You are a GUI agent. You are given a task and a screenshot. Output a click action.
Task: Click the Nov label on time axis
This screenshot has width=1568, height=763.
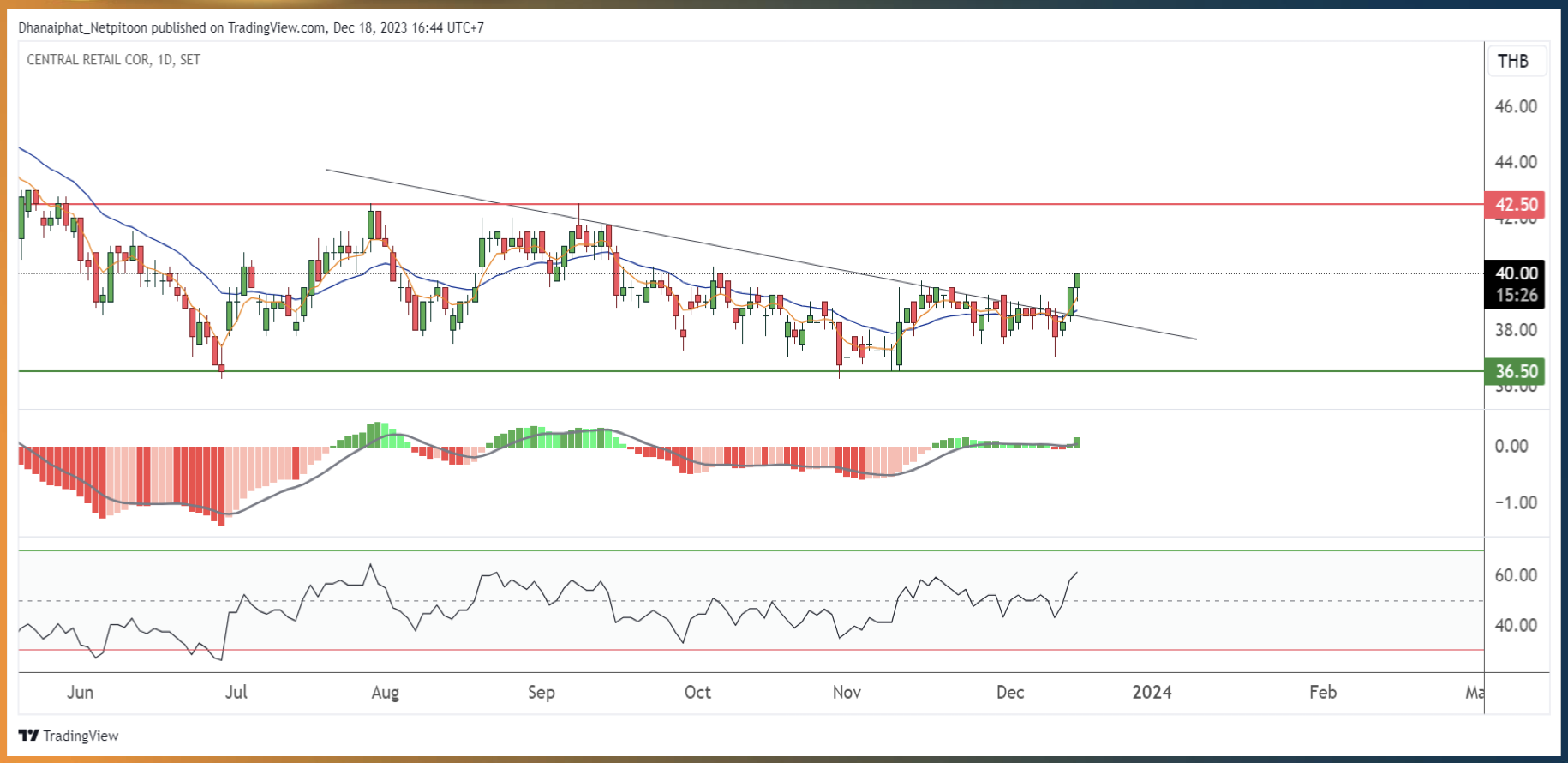[x=847, y=692]
